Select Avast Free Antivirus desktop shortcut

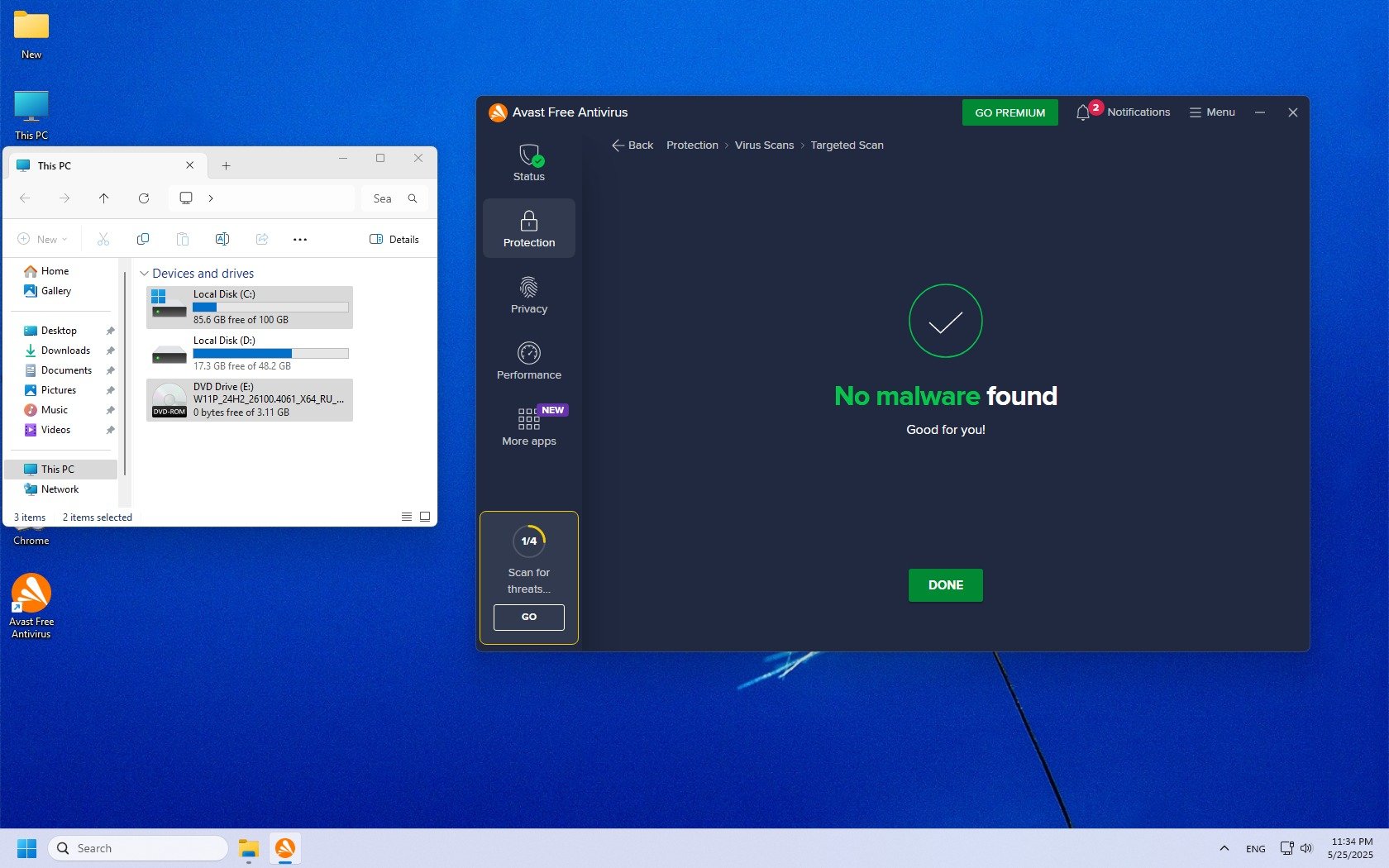tap(31, 607)
